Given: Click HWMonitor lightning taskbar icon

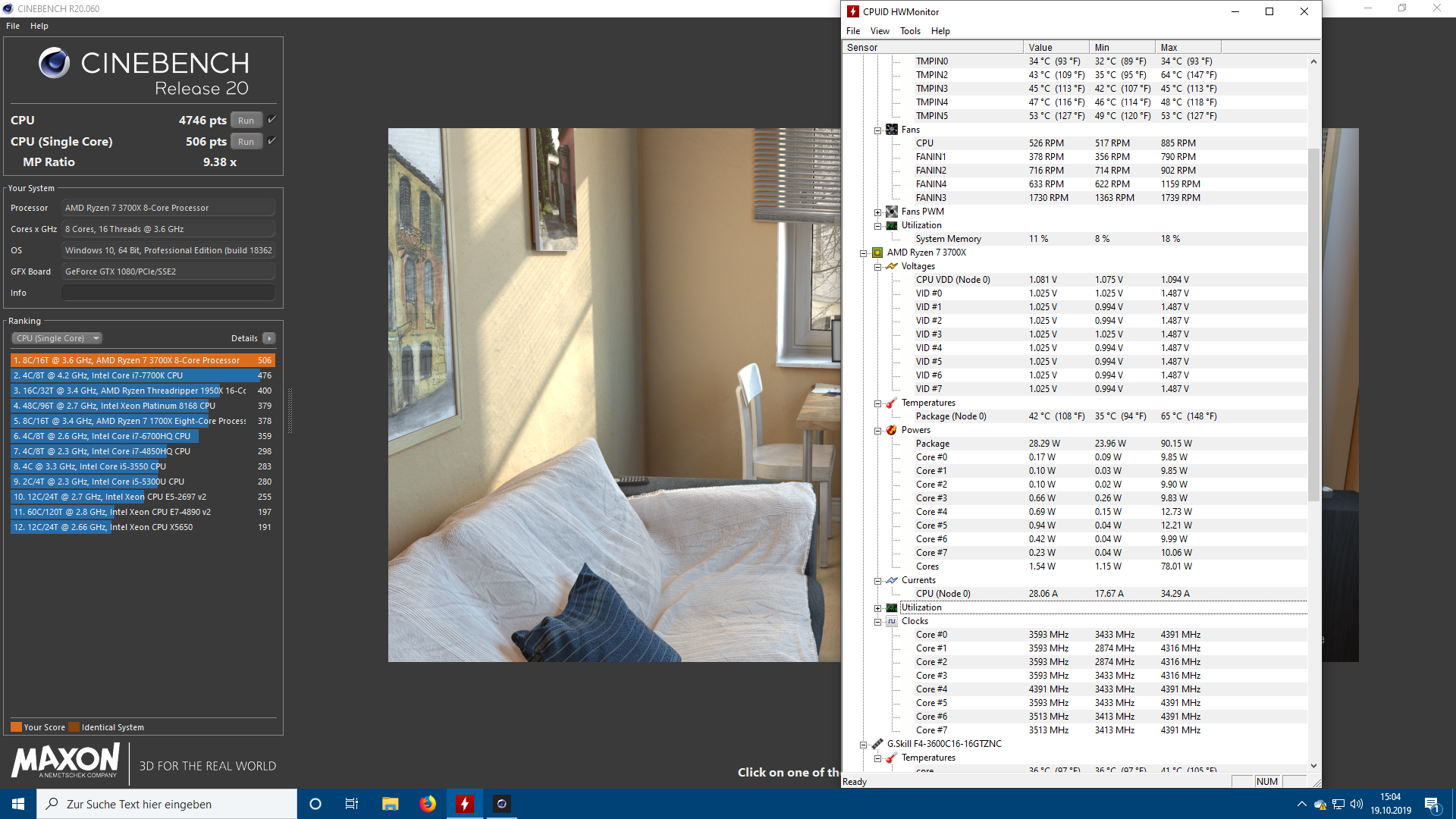Looking at the screenshot, I should pyautogui.click(x=465, y=804).
